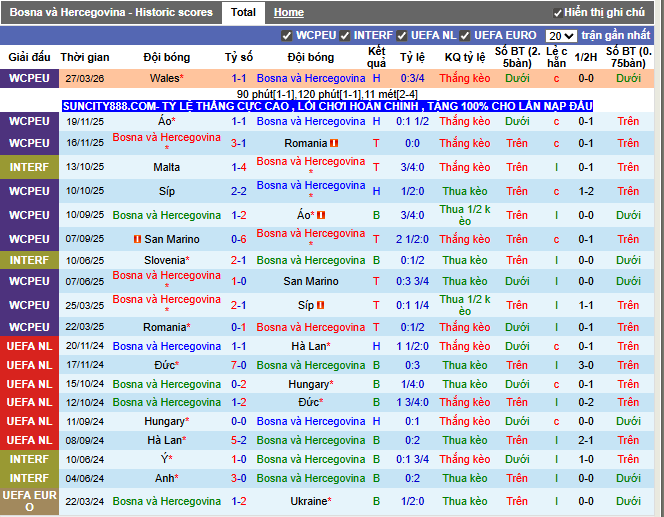Open the match count dropdown showing 20
This screenshot has height=517, width=664.
point(562,35)
